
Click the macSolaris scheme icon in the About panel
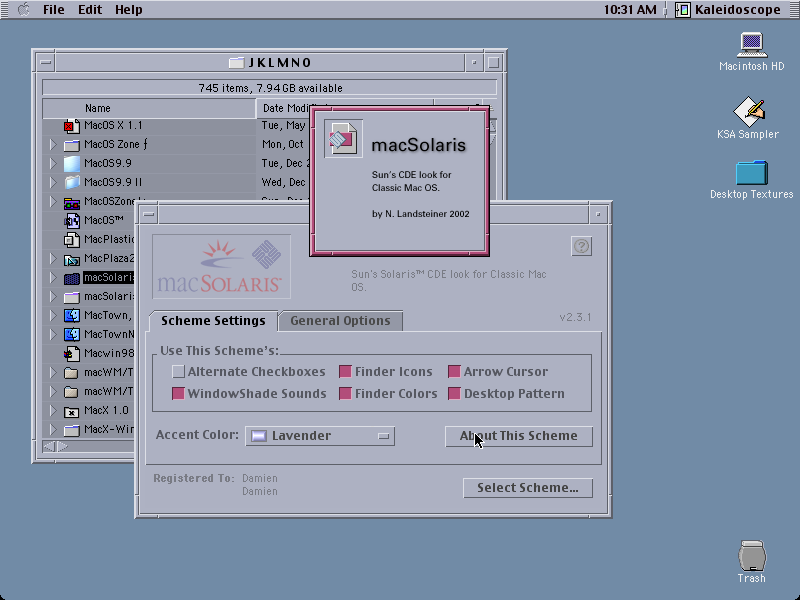[x=343, y=139]
